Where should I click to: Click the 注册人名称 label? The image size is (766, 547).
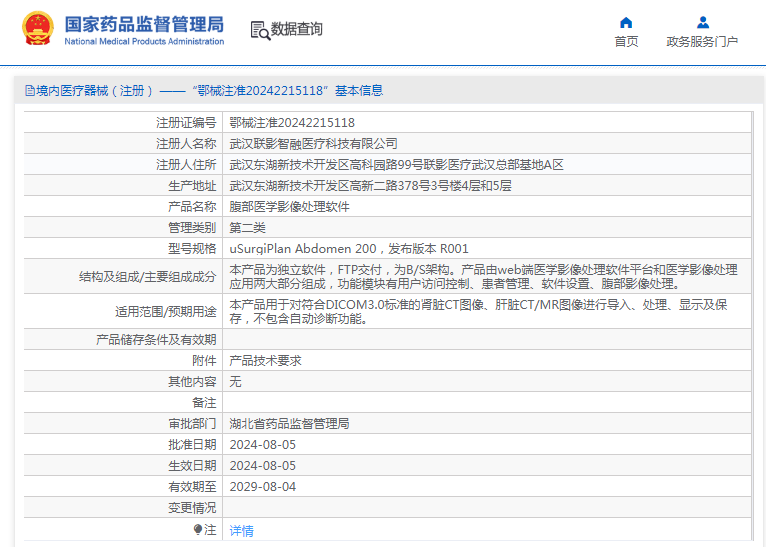(186, 144)
